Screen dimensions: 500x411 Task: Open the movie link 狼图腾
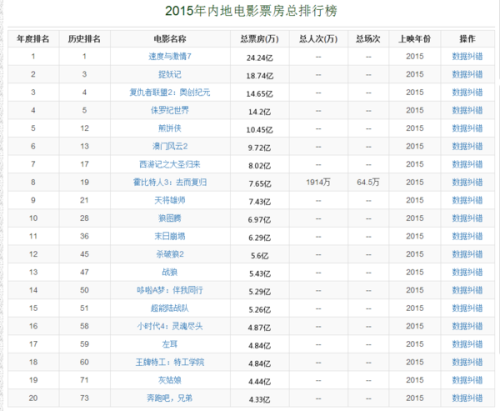[x=170, y=218]
